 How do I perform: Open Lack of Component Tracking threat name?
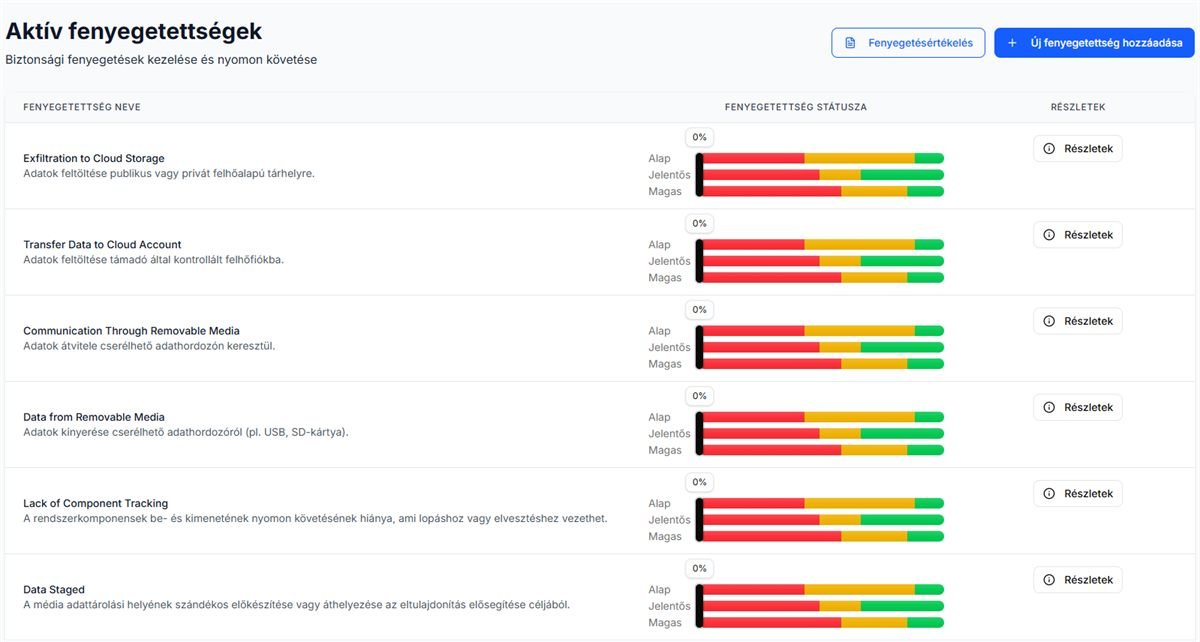96,503
